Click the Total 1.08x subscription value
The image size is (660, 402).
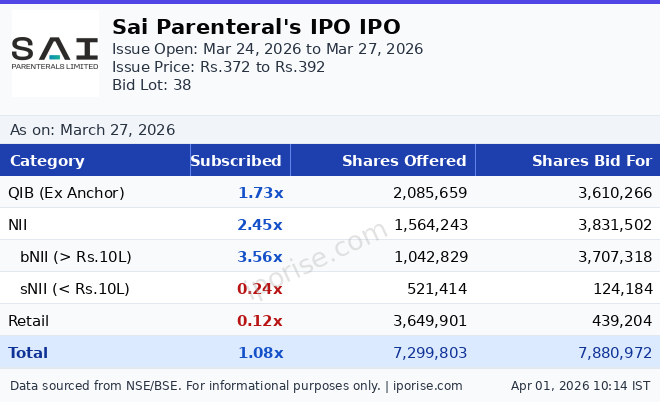260,353
